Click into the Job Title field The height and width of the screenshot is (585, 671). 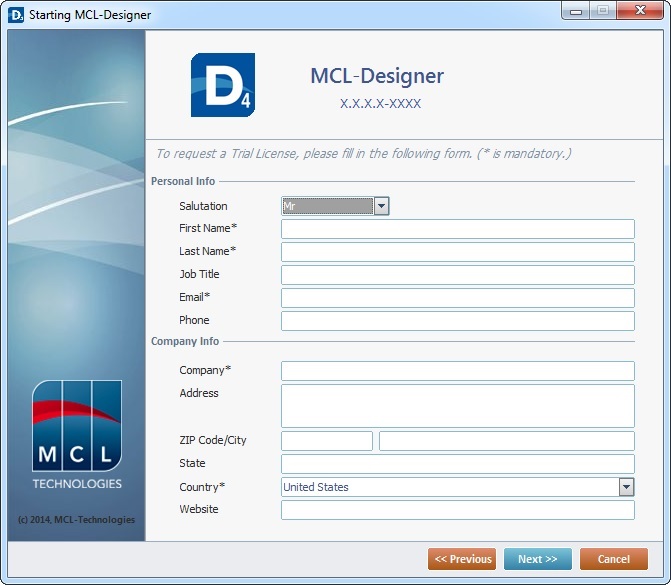(457, 275)
